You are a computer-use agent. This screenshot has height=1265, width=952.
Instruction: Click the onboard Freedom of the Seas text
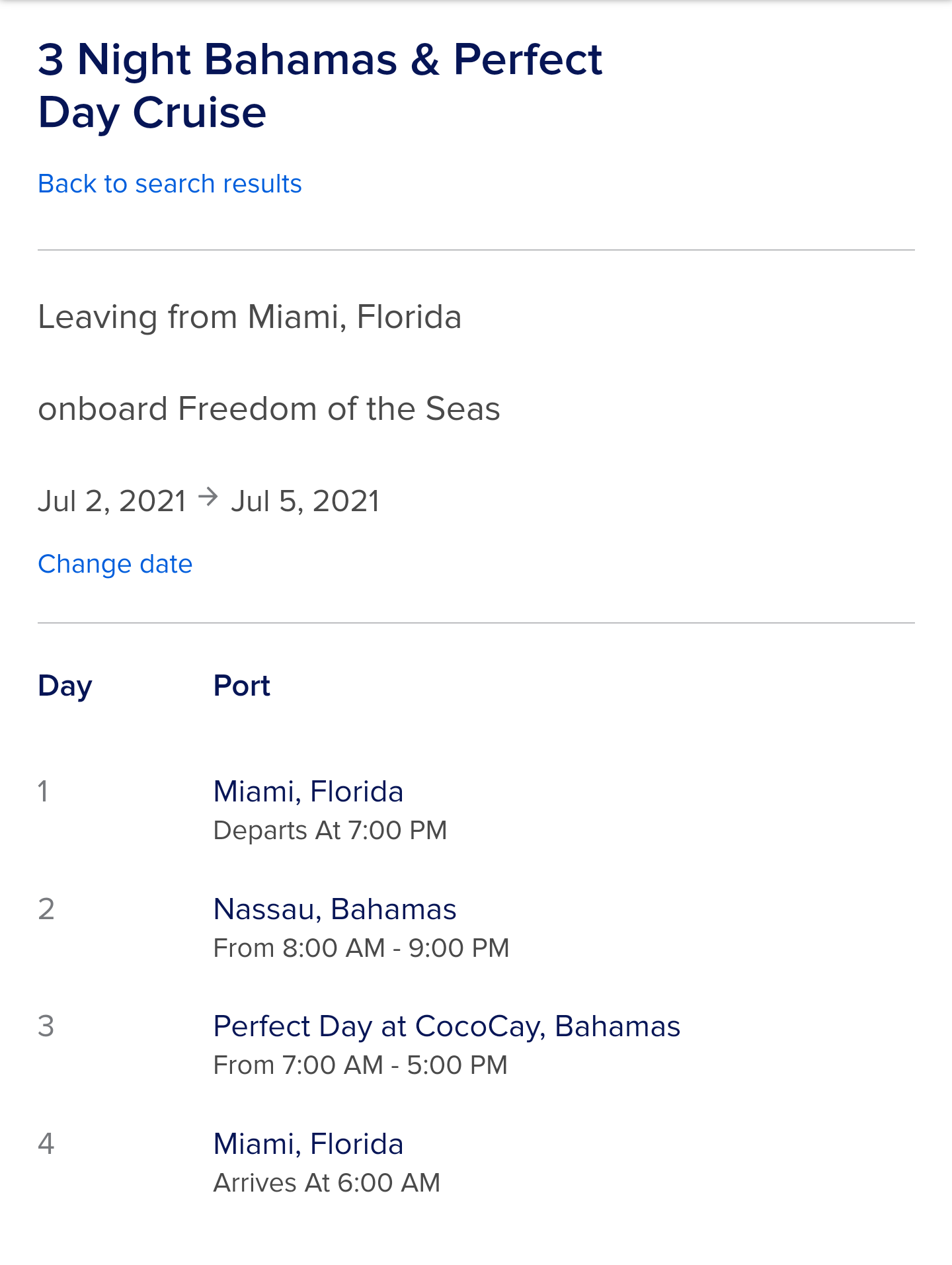tap(269, 409)
